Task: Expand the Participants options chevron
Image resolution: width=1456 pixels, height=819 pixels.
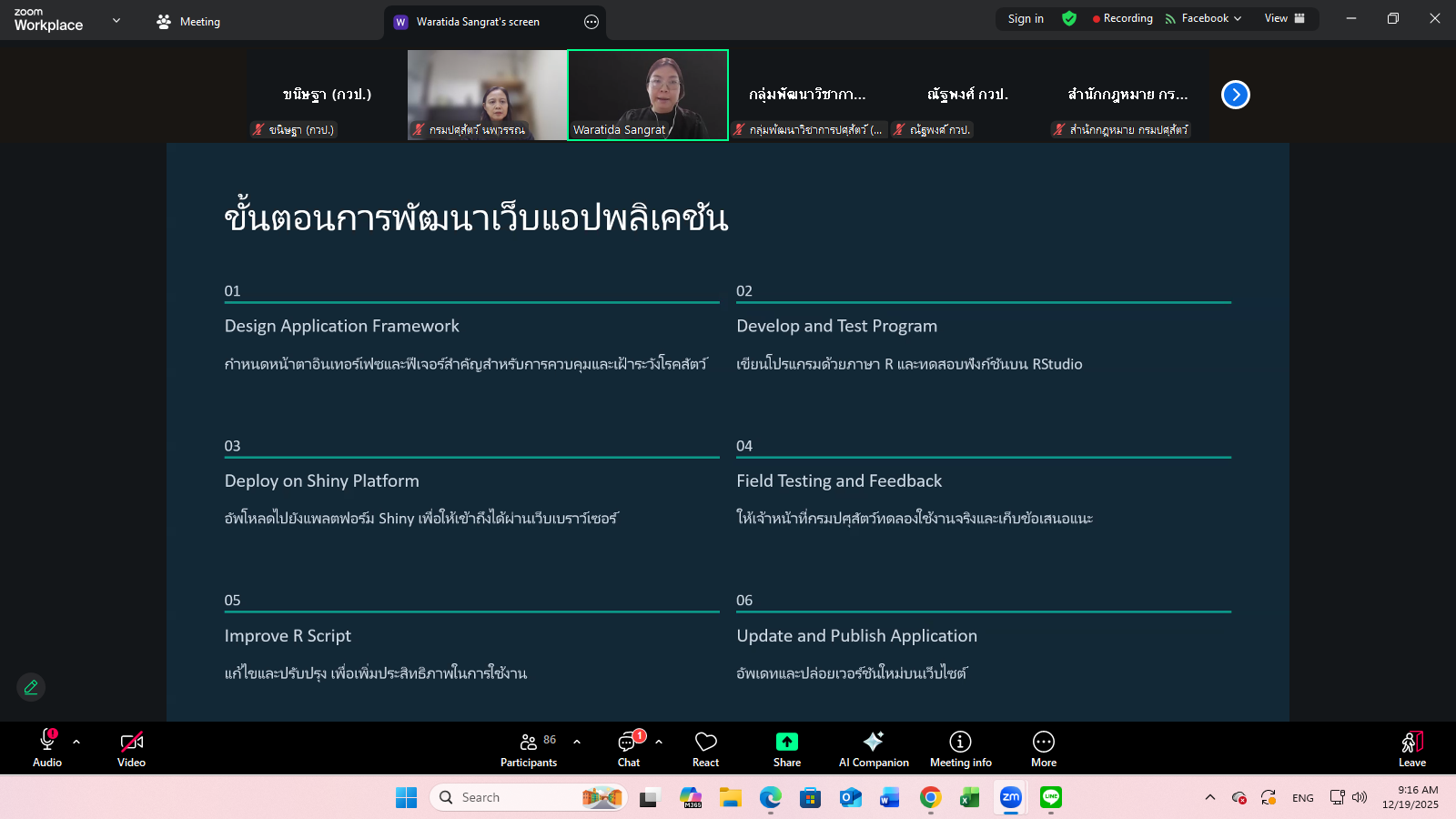Action: (577, 742)
